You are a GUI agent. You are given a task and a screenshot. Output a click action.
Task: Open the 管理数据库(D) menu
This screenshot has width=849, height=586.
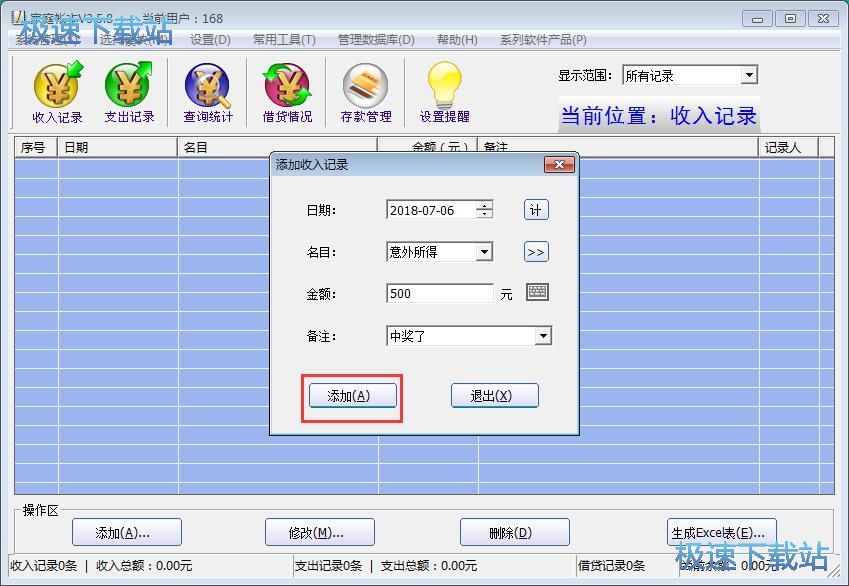(376, 40)
